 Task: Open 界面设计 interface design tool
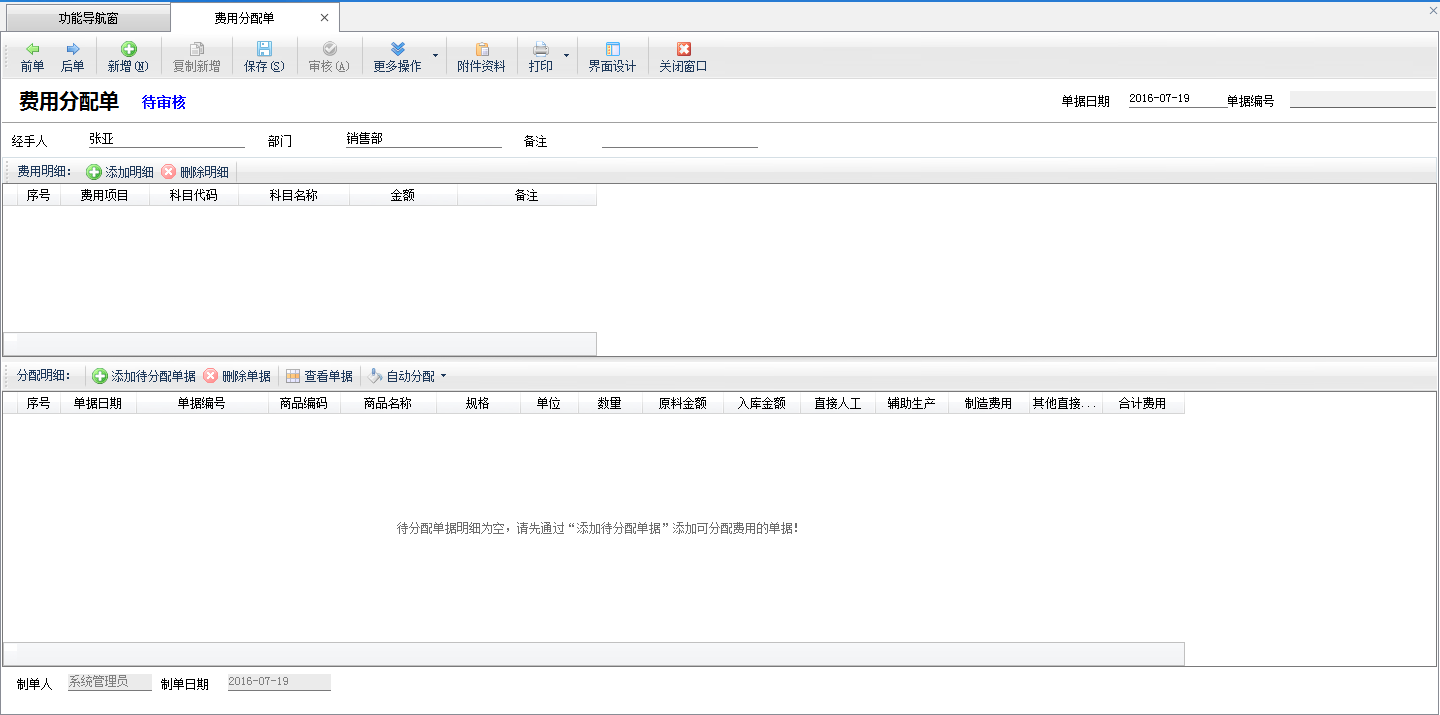(x=612, y=49)
